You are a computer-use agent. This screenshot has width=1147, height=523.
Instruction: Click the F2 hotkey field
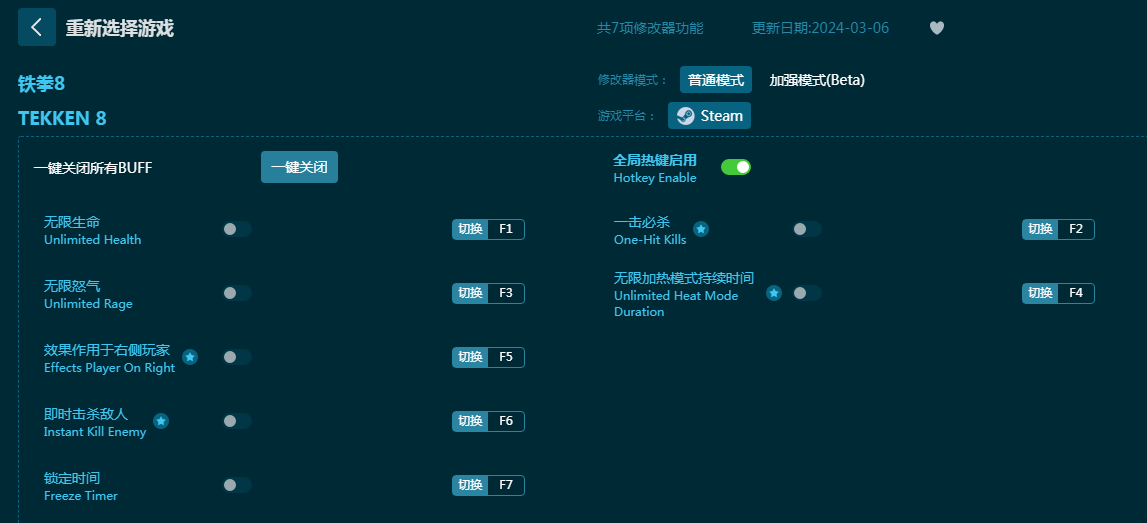pyautogui.click(x=1076, y=229)
